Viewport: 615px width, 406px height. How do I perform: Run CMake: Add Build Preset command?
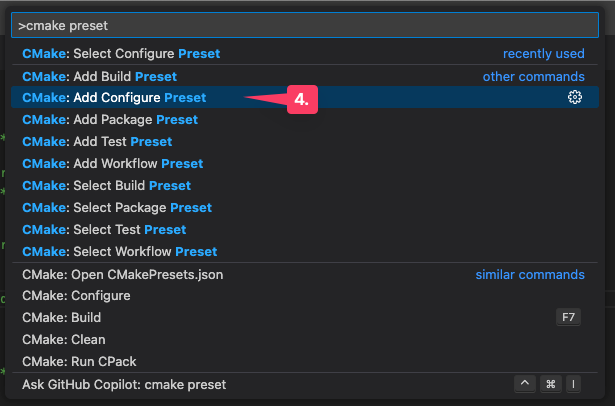click(x=99, y=76)
